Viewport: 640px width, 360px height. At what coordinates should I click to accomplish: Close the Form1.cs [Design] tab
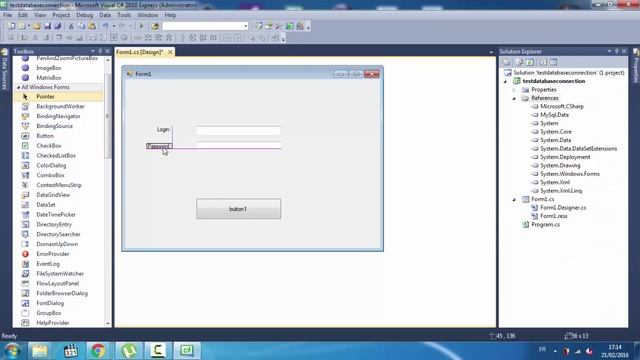[170, 52]
